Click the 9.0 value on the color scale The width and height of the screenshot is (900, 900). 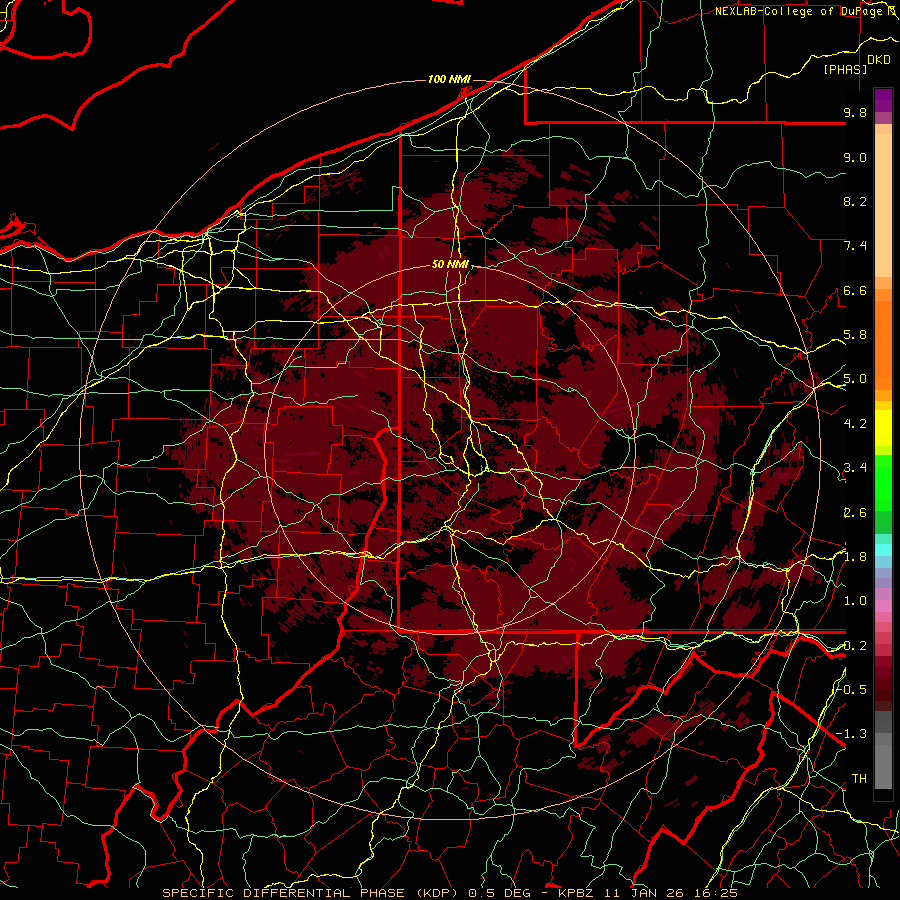click(855, 157)
